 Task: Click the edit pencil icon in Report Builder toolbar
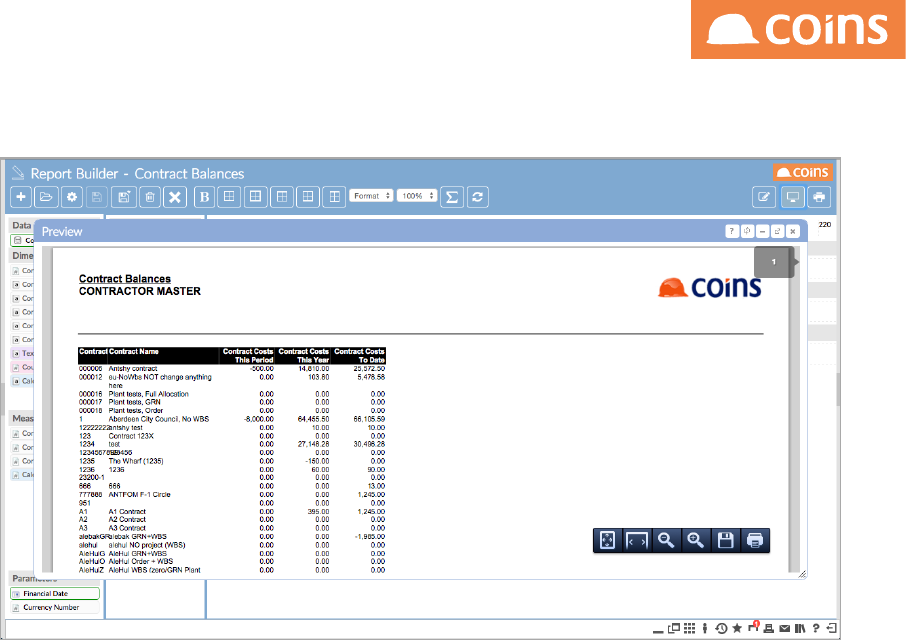764,197
